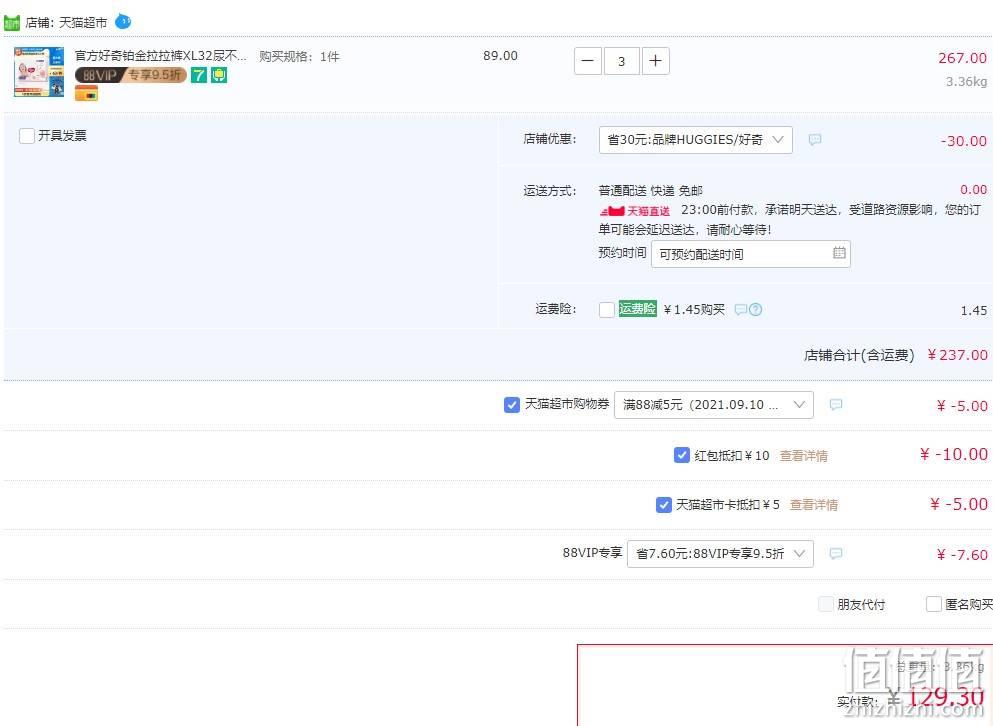This screenshot has width=993, height=726.
Task: Click the green Tmall supermarket logo icon
Action: tap(12, 23)
